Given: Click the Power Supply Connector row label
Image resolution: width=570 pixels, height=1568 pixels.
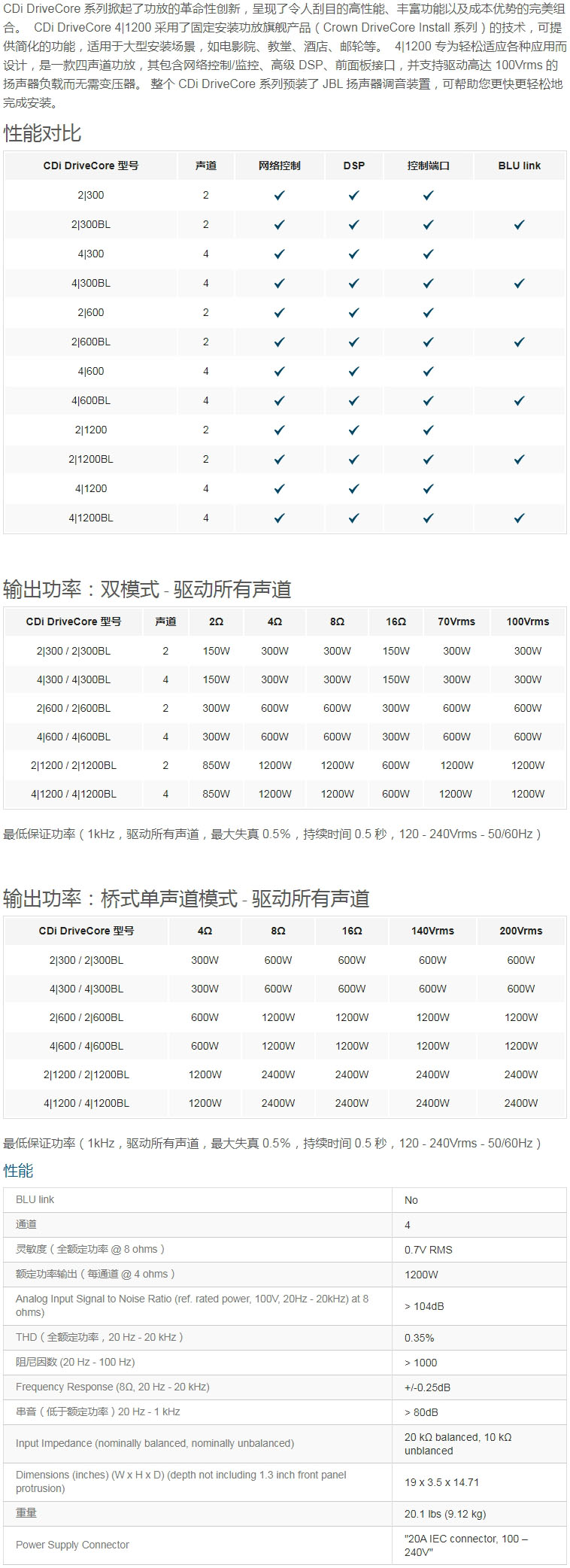Looking at the screenshot, I should point(73,1545).
